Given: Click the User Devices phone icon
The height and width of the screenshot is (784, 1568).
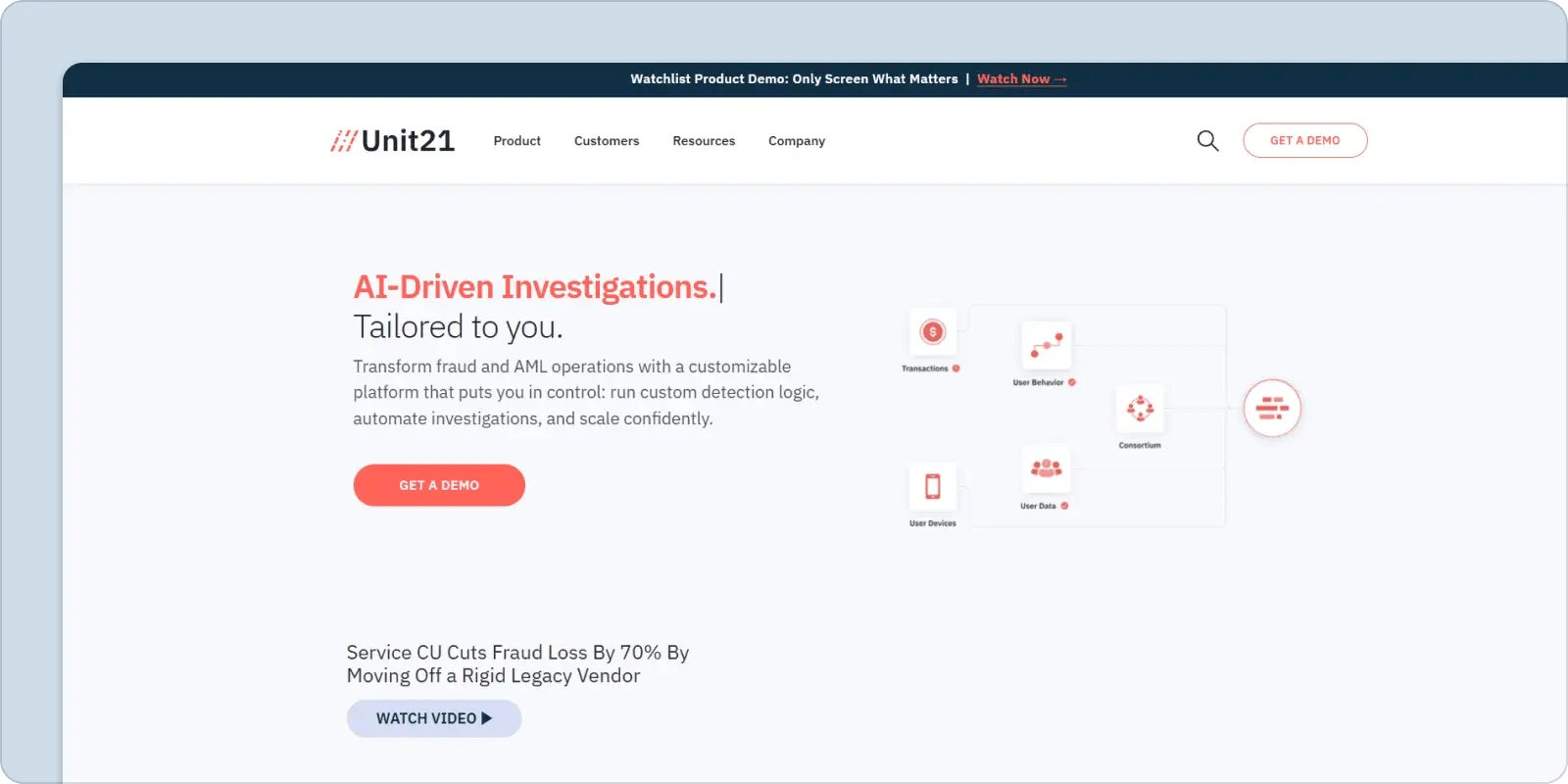Looking at the screenshot, I should tap(933, 486).
